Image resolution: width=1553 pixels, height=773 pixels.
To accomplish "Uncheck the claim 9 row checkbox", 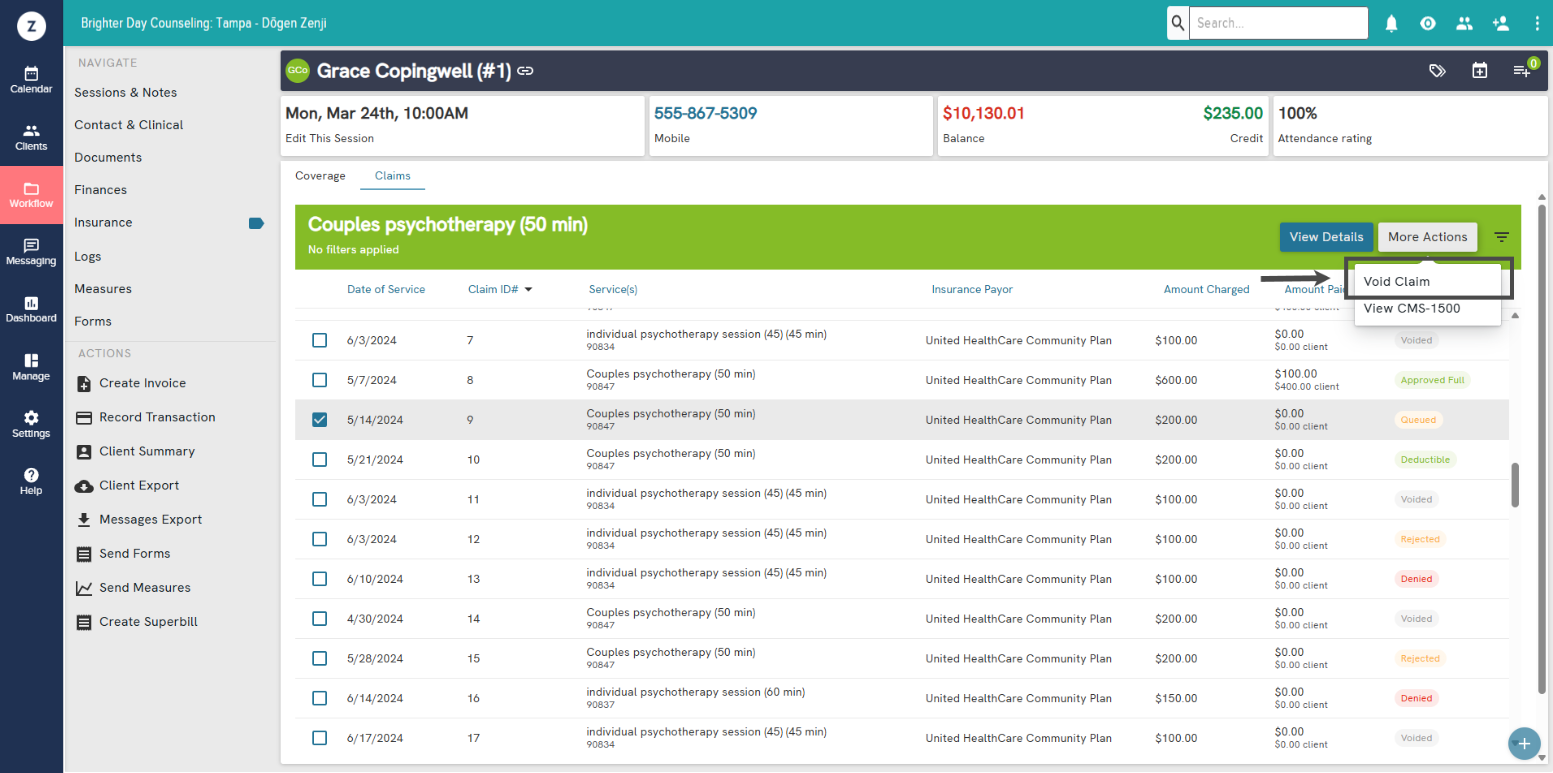I will tap(319, 420).
